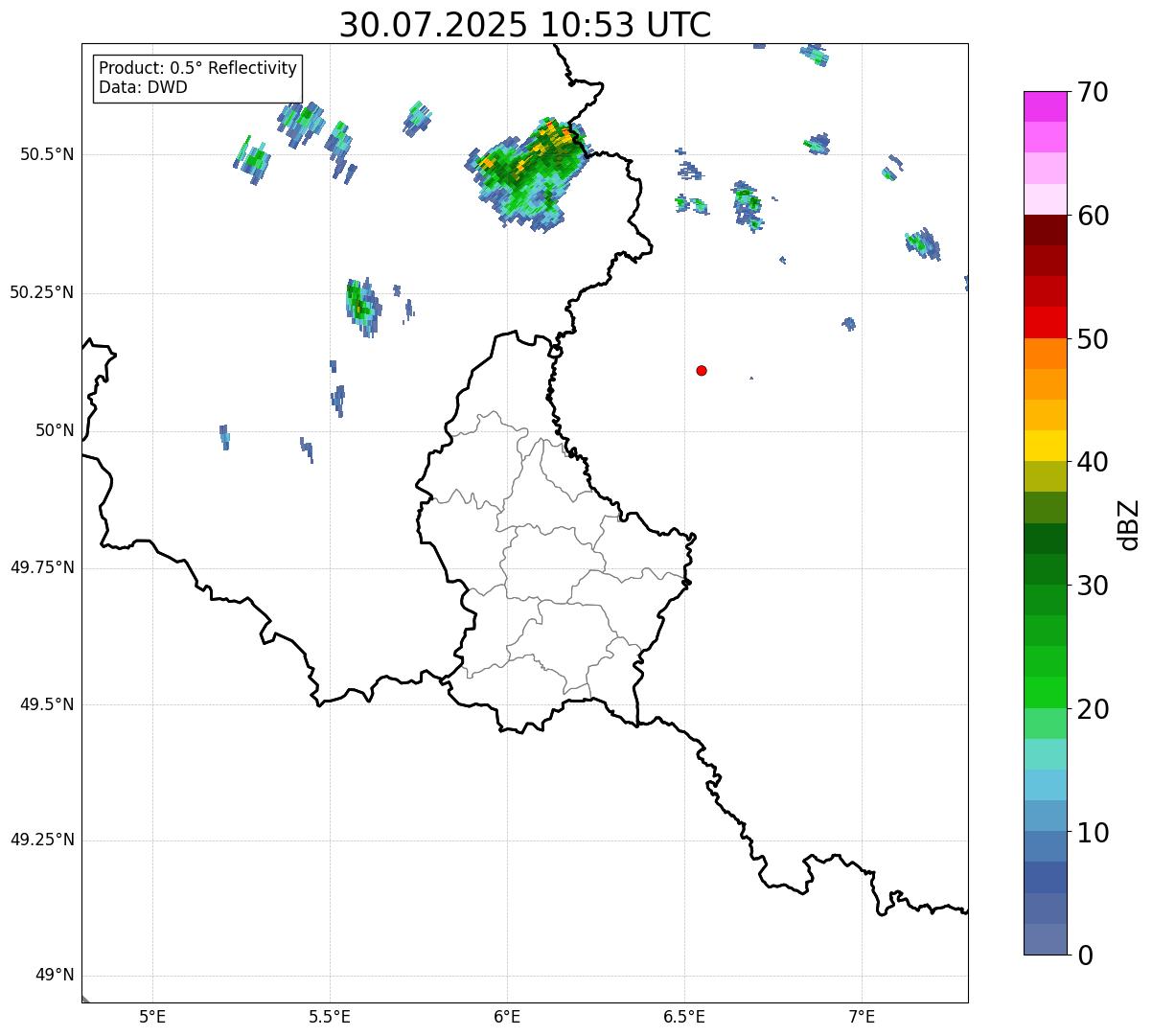
Task: Click latitude label 49°N
Action: [55, 976]
